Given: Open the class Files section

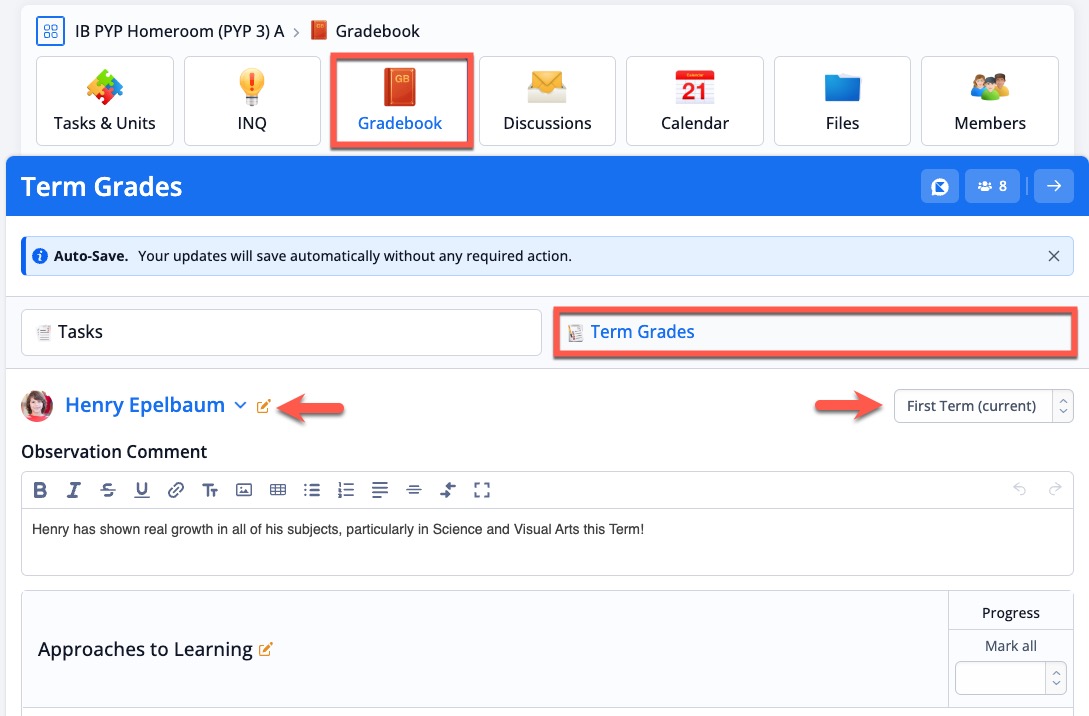Looking at the screenshot, I should (842, 100).
